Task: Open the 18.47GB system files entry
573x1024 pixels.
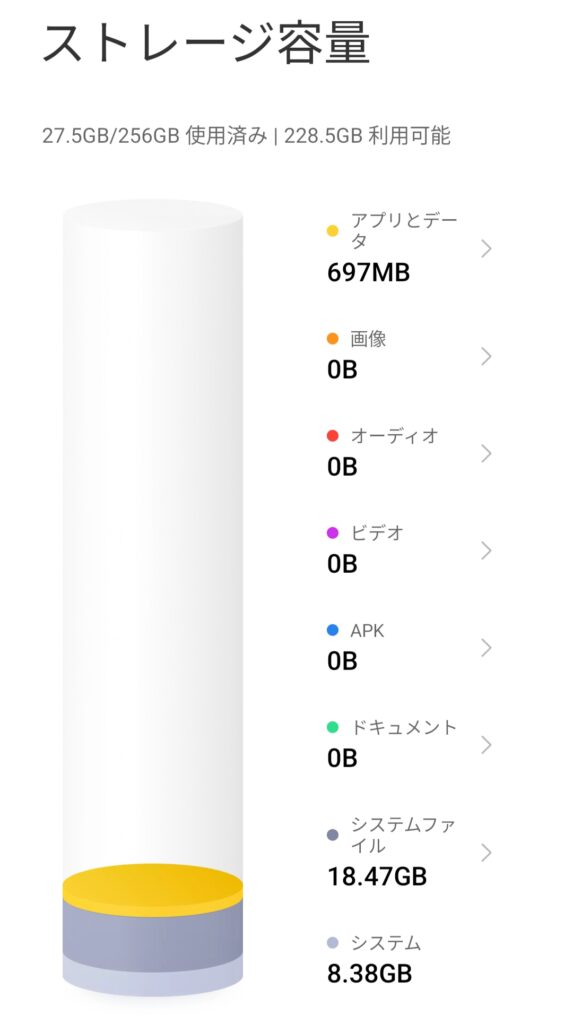Action: click(x=377, y=876)
